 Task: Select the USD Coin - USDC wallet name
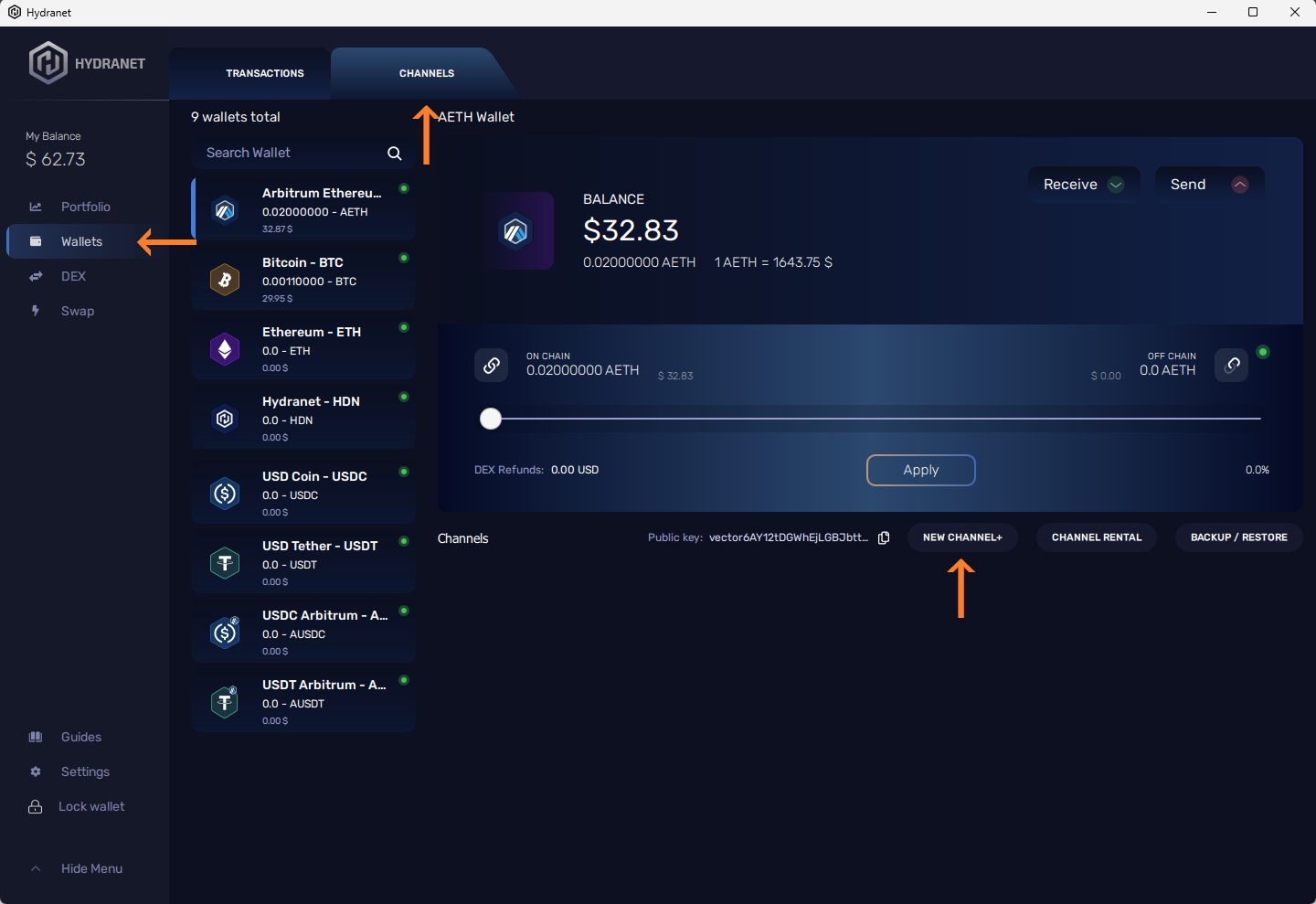tap(314, 476)
